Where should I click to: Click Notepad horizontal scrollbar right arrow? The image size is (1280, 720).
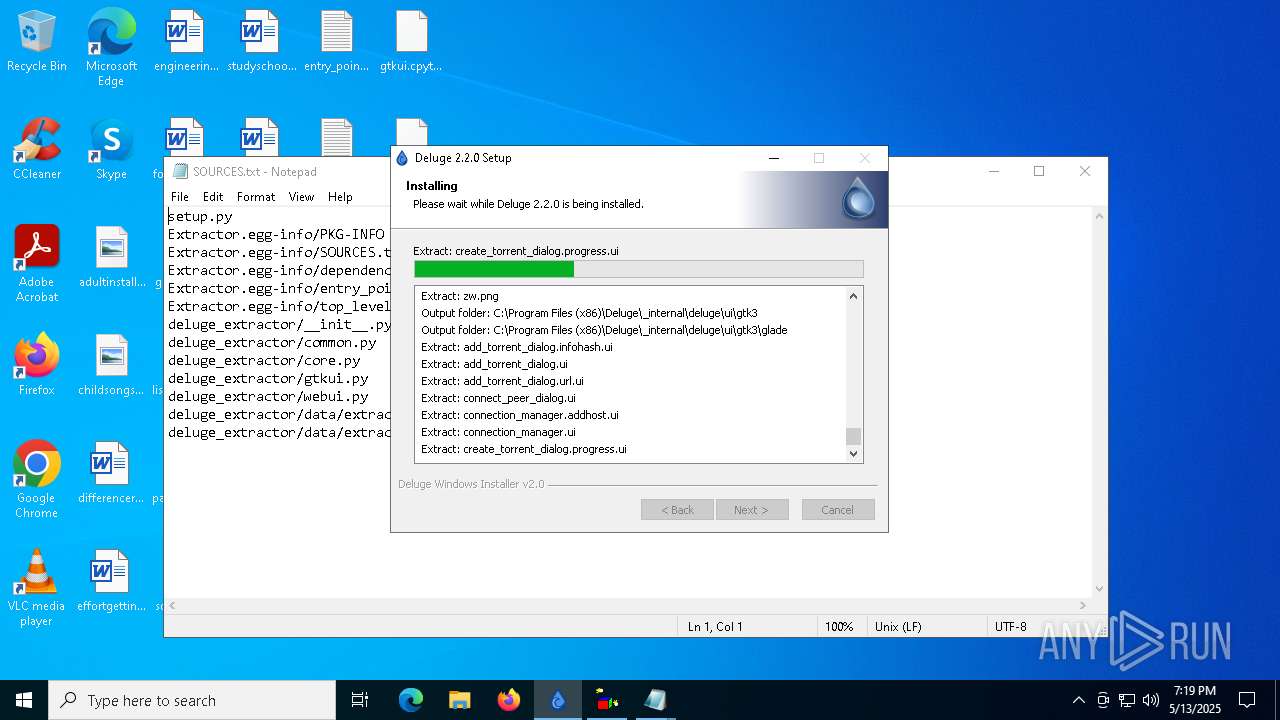[x=1083, y=606]
